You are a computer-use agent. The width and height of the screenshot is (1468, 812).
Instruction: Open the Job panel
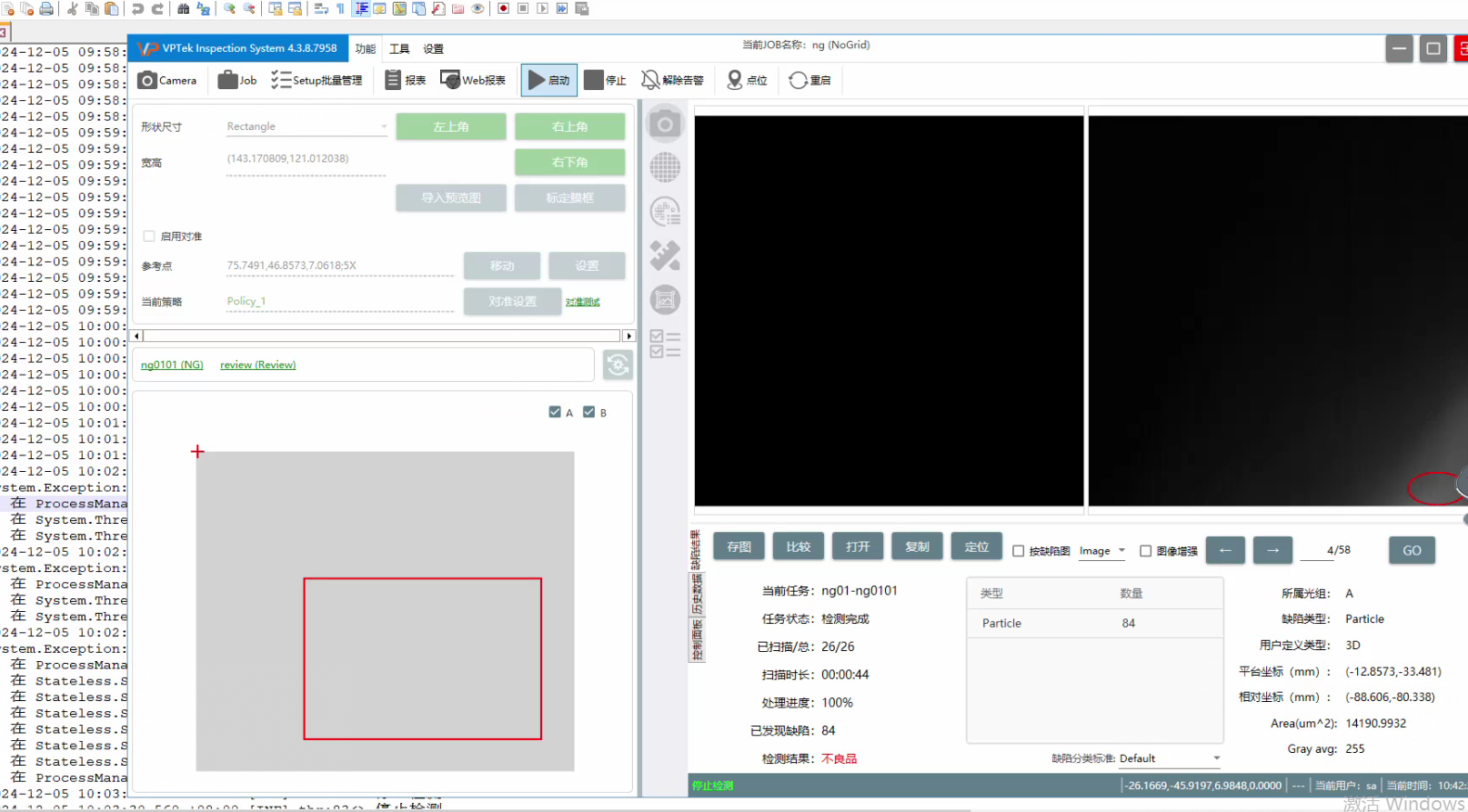pos(236,80)
